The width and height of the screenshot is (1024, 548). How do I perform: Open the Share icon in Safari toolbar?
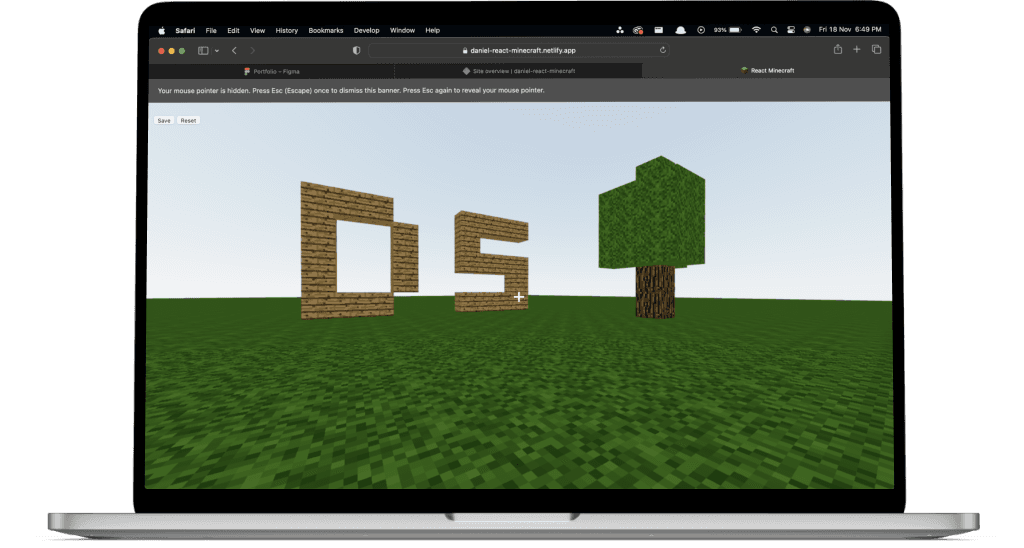pyautogui.click(x=837, y=50)
